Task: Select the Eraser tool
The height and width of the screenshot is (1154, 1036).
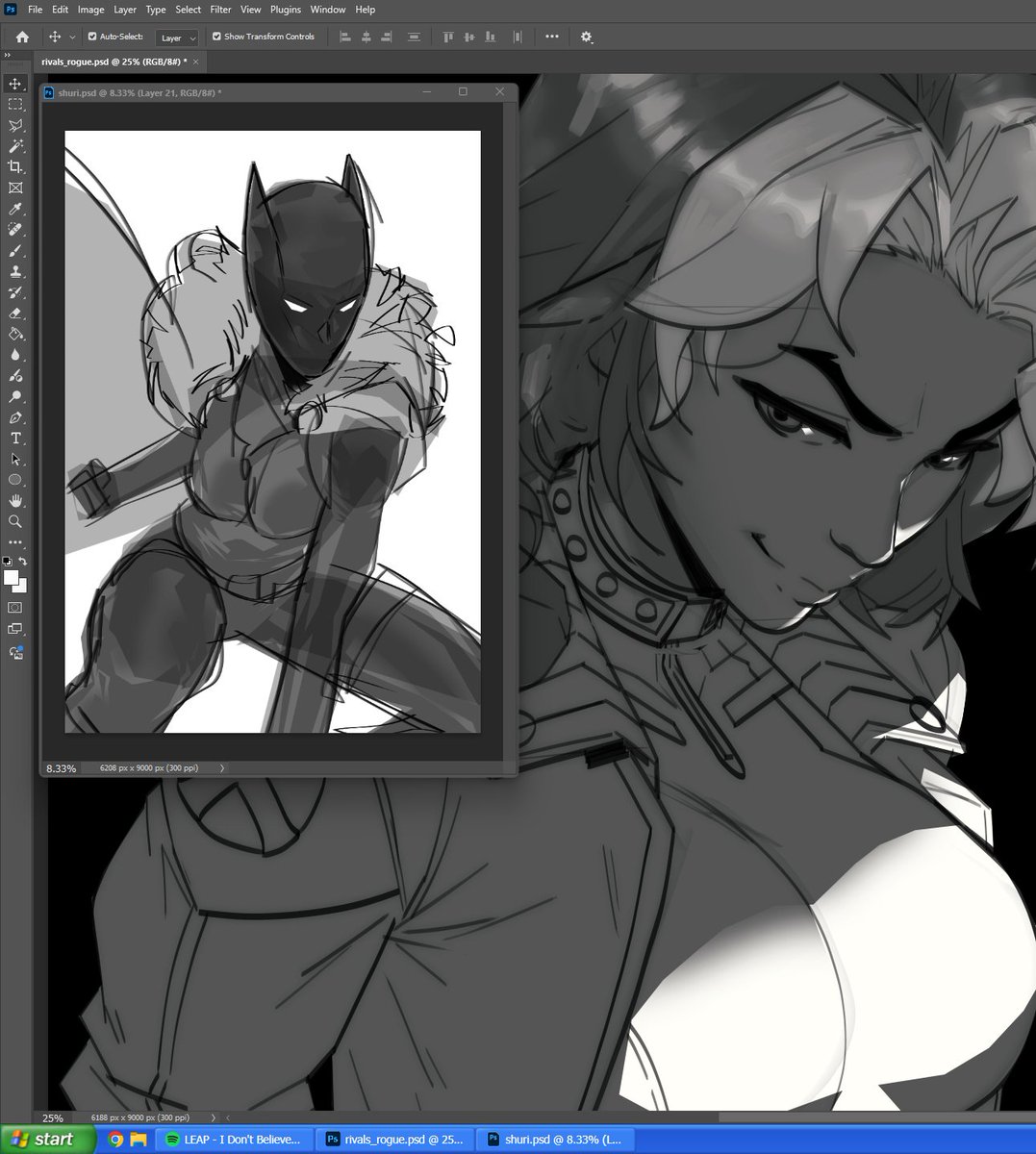Action: (x=15, y=314)
